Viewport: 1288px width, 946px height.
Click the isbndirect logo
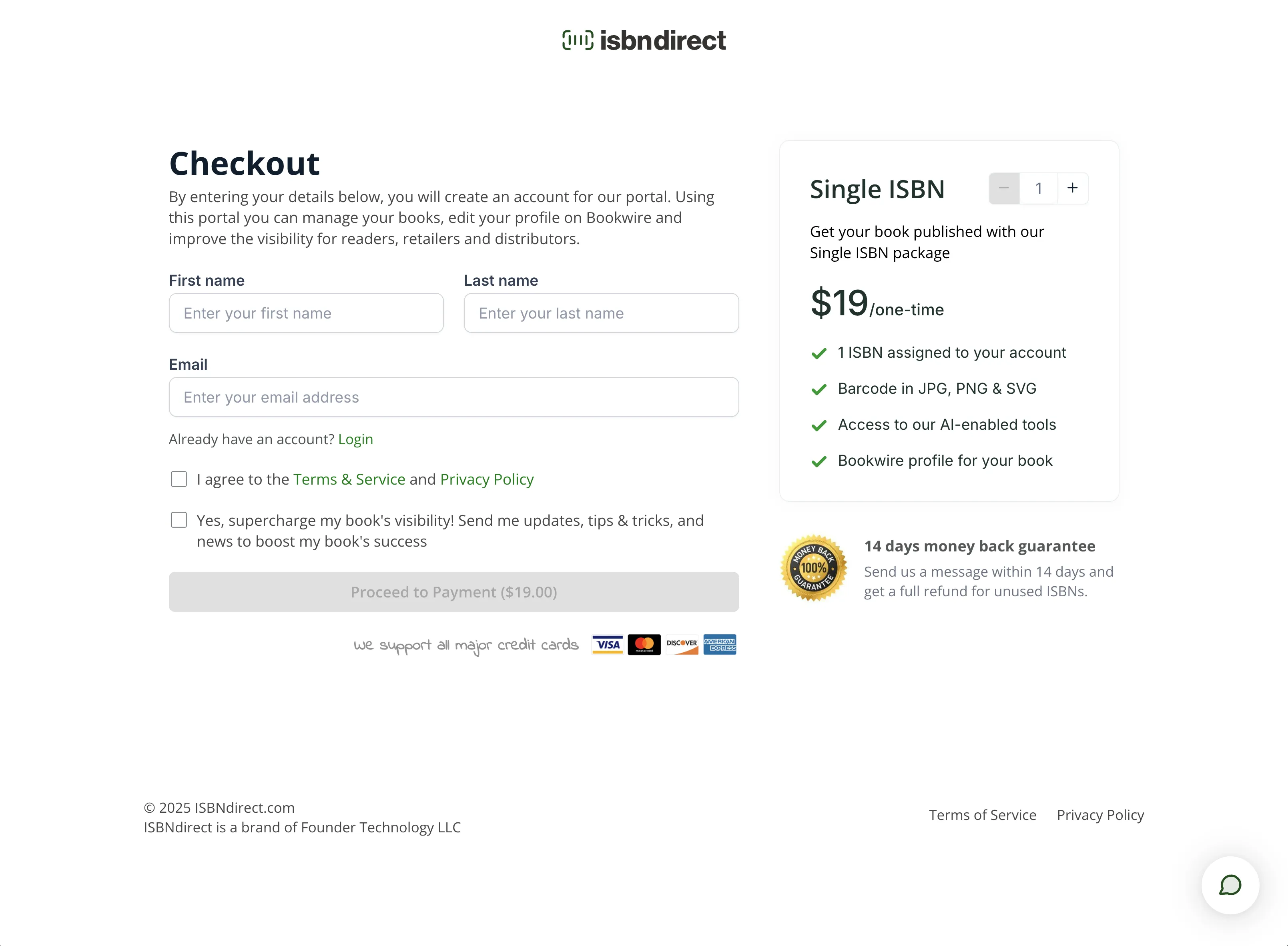tap(644, 41)
